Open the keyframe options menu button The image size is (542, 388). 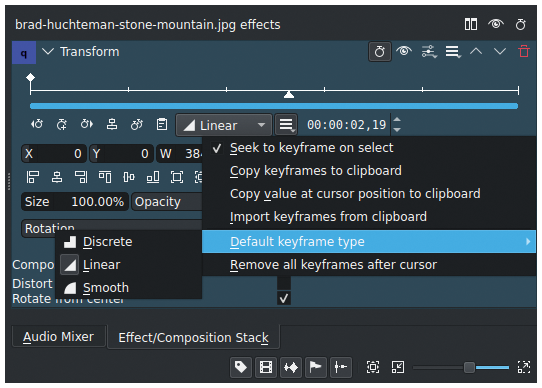point(286,125)
